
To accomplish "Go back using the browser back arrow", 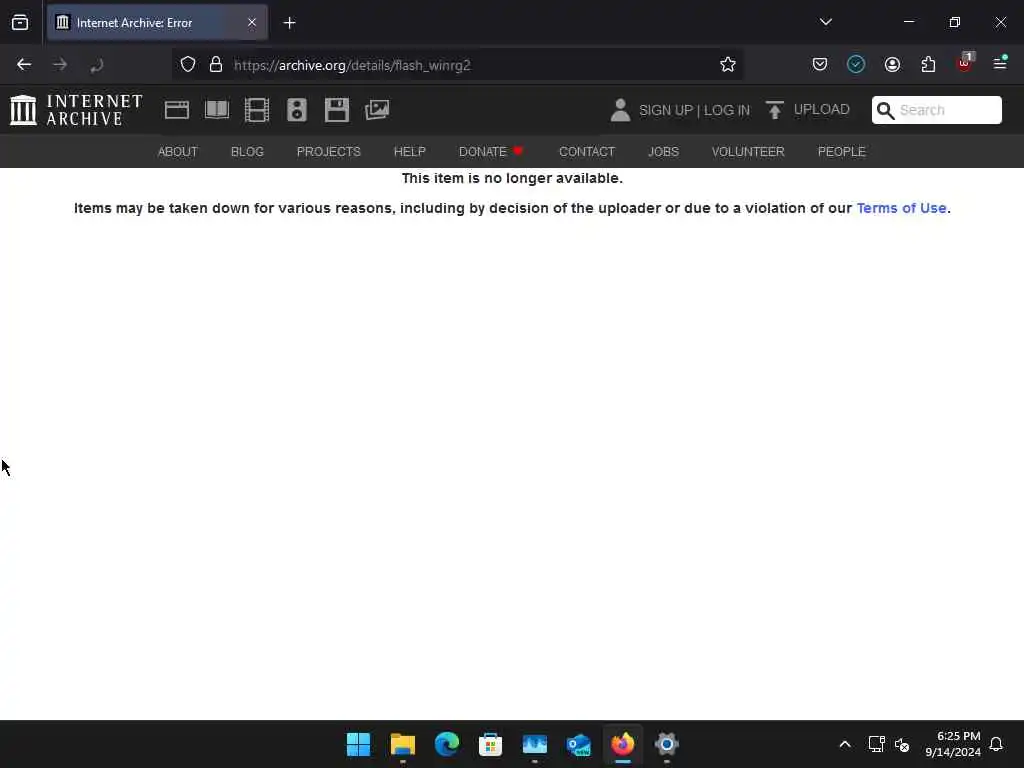I will pos(24,65).
